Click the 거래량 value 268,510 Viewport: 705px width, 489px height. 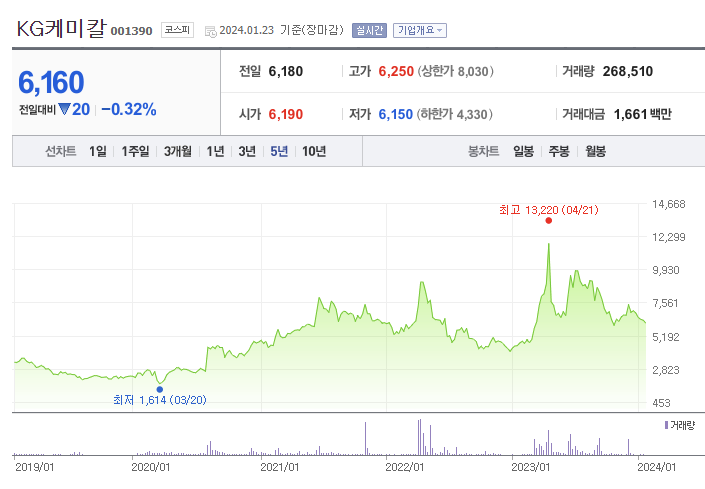[x=628, y=71]
